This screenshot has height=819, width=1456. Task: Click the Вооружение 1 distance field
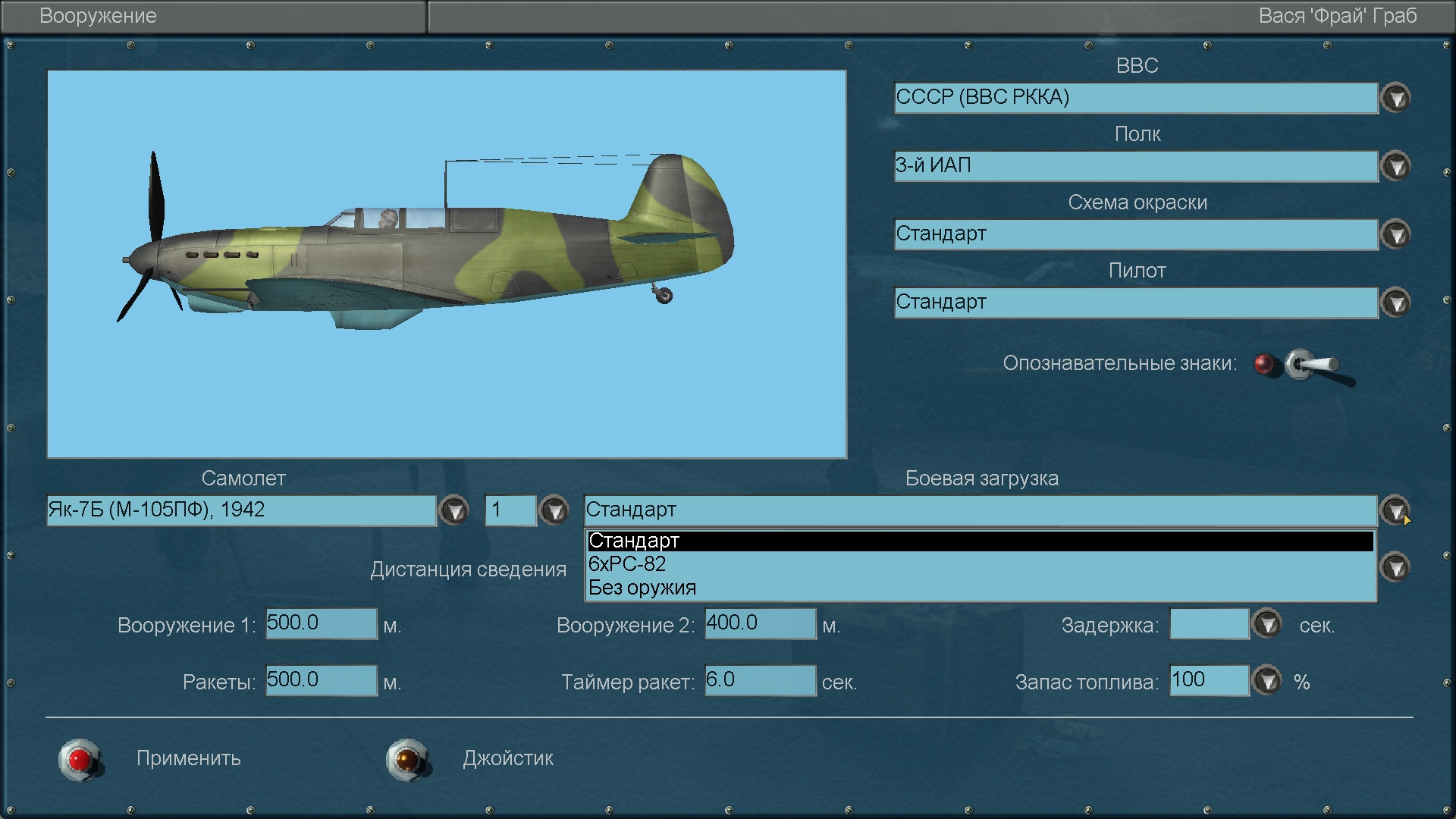321,623
